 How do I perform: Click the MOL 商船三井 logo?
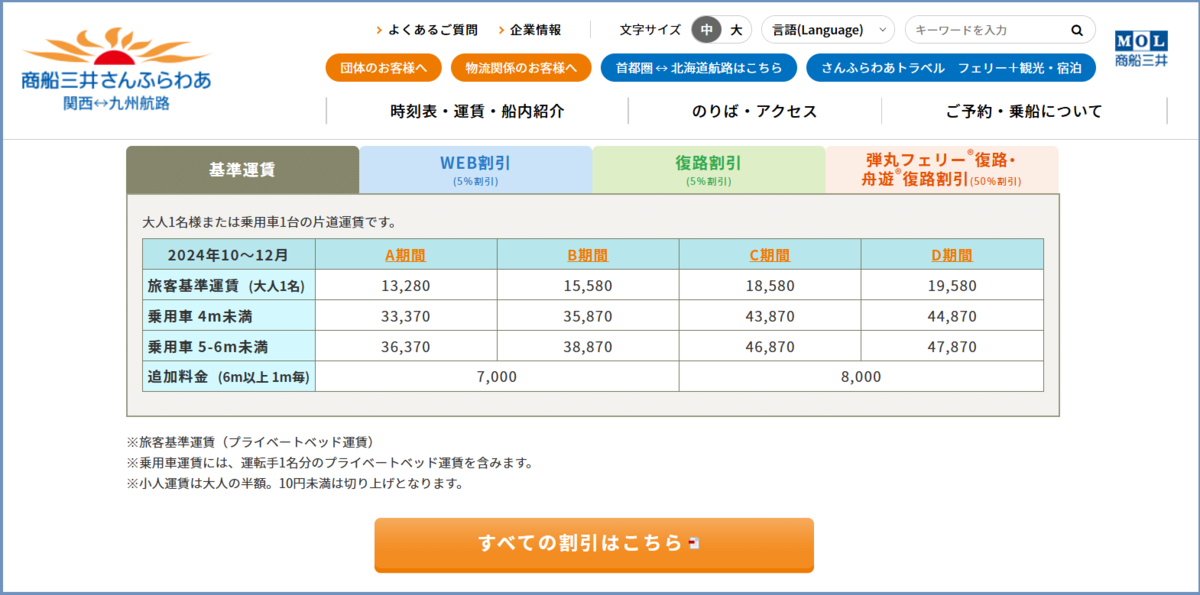click(1141, 49)
